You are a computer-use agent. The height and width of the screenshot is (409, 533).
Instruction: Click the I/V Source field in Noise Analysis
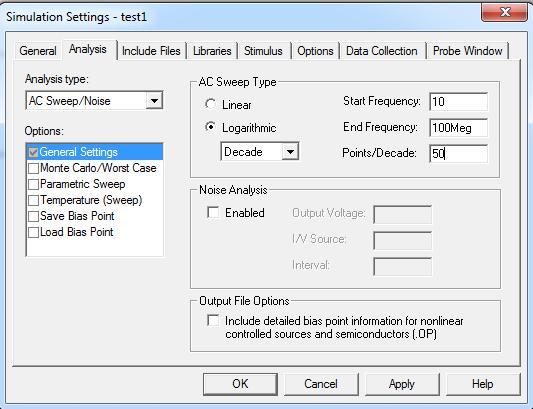click(402, 240)
